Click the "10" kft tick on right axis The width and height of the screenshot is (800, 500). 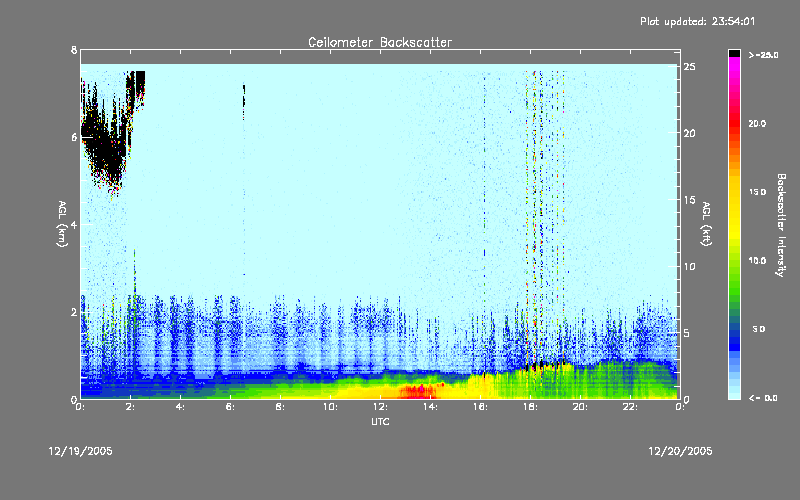point(689,266)
